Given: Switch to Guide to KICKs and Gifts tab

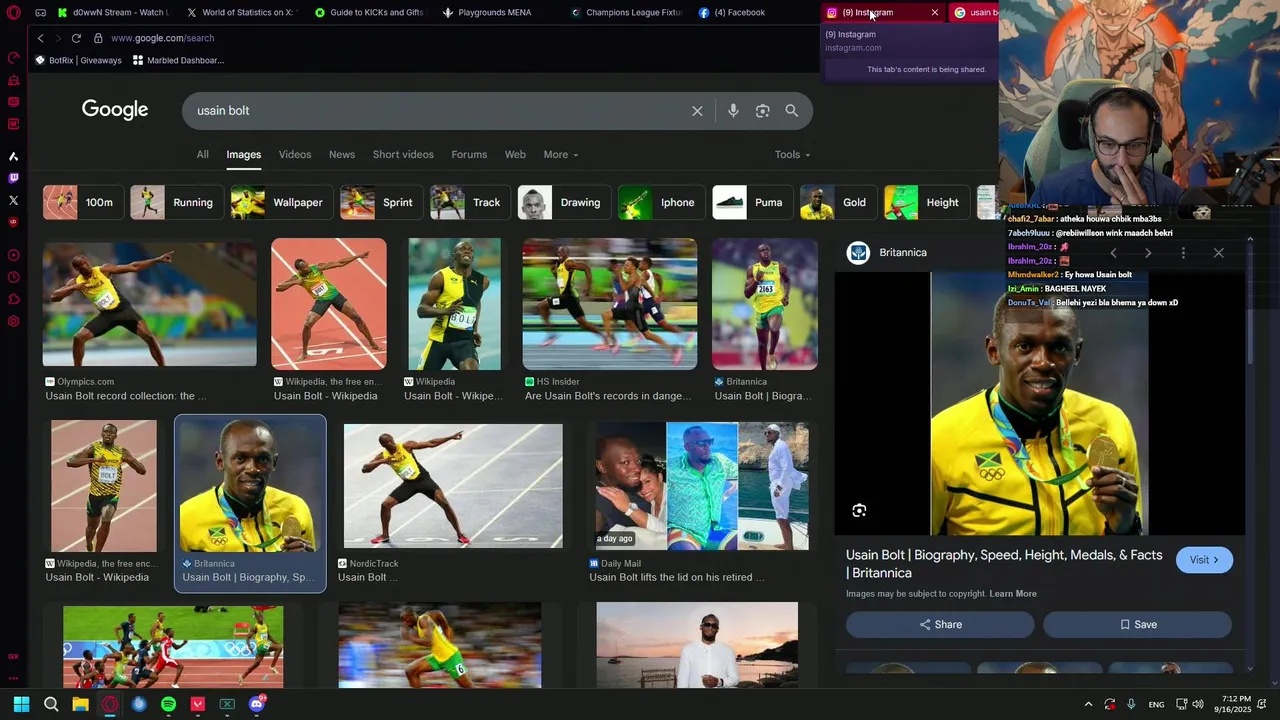Looking at the screenshot, I should (x=370, y=13).
